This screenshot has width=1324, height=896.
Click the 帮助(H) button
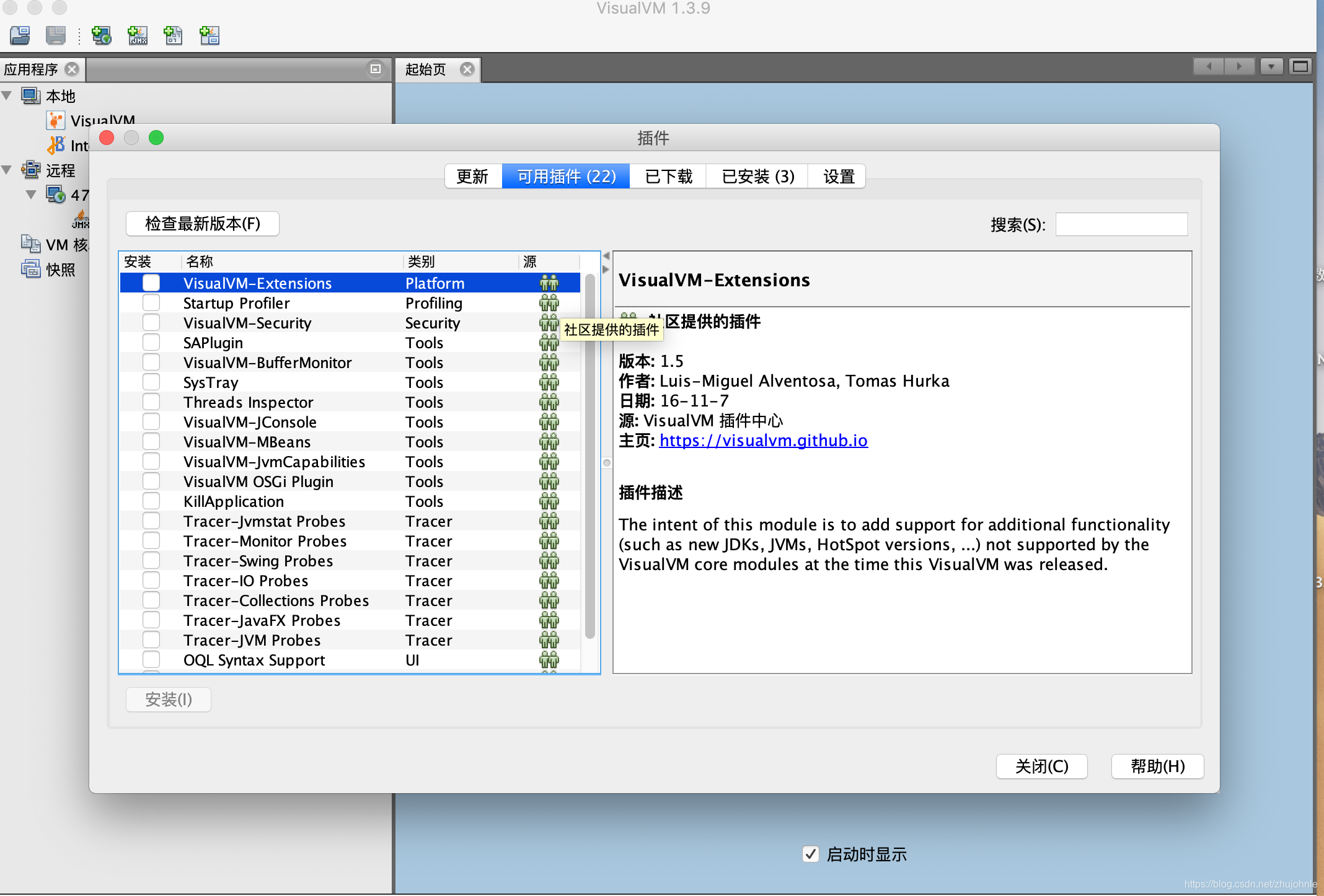[1157, 766]
